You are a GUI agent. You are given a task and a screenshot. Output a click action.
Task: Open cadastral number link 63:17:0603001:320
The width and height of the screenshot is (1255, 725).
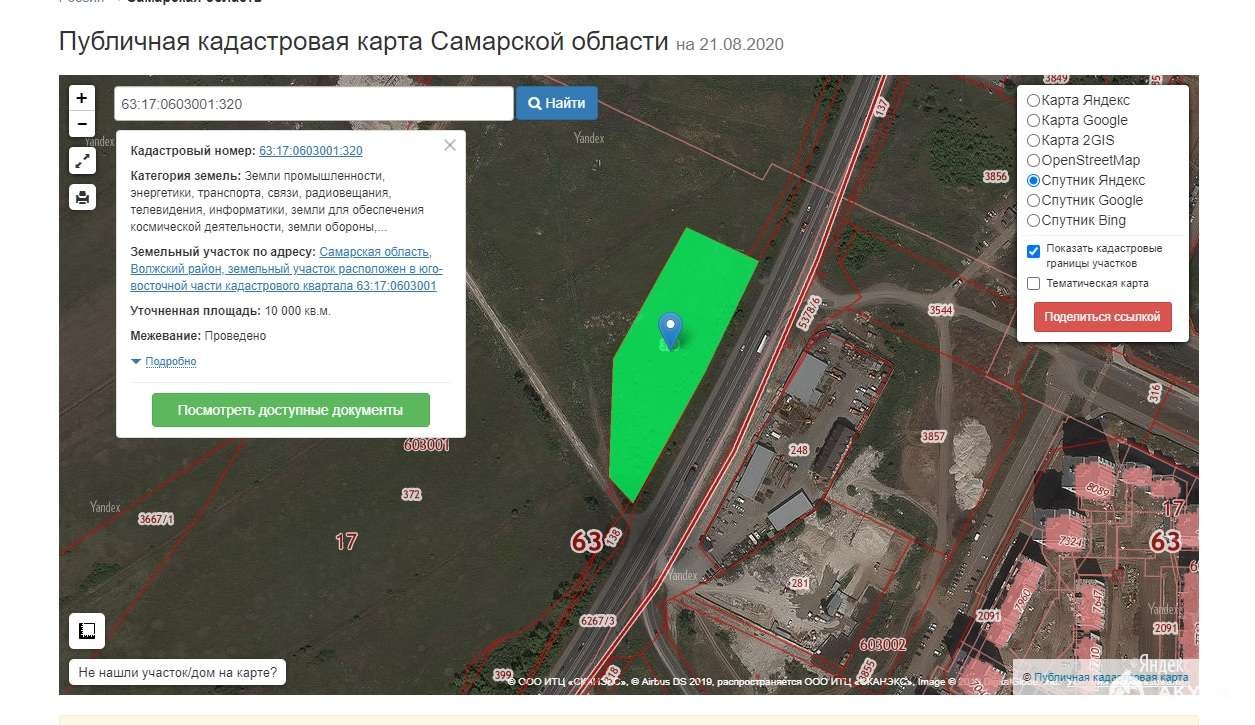310,151
